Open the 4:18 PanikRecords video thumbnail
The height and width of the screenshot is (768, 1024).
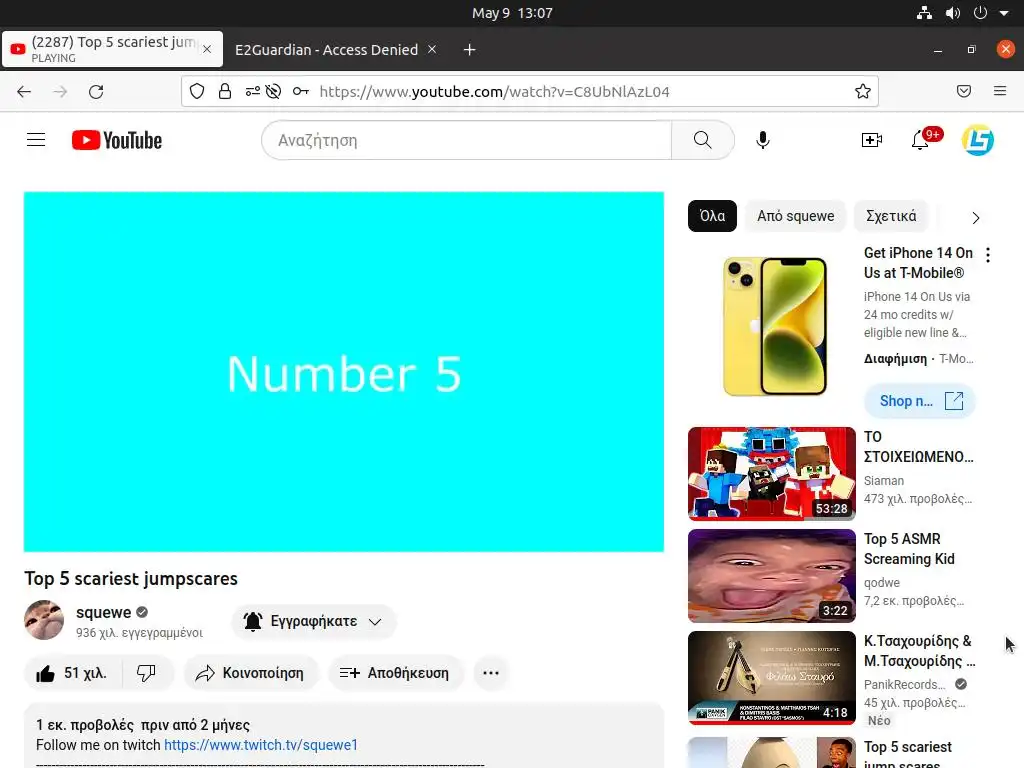[x=772, y=677]
